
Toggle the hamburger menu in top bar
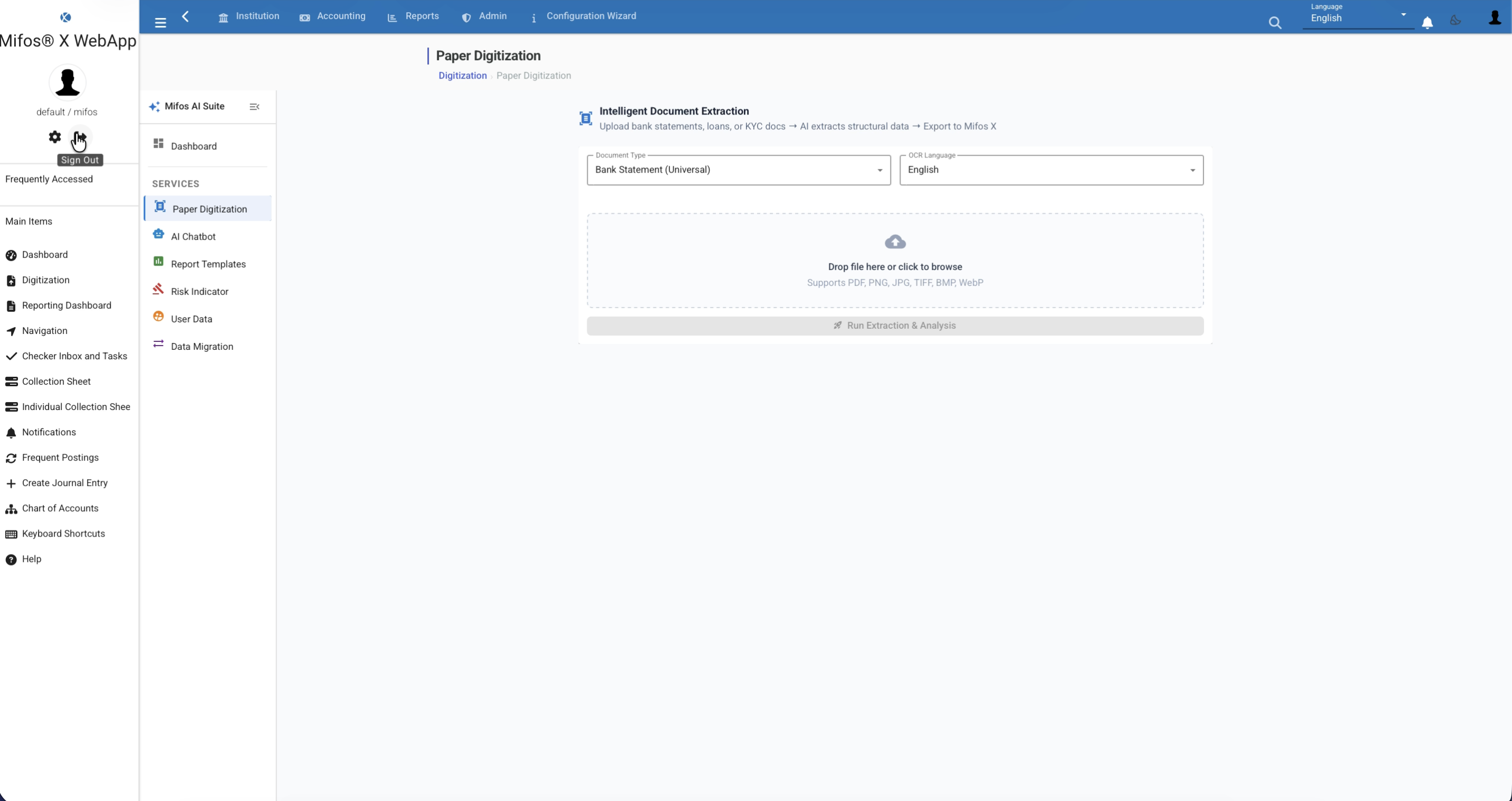tap(160, 22)
